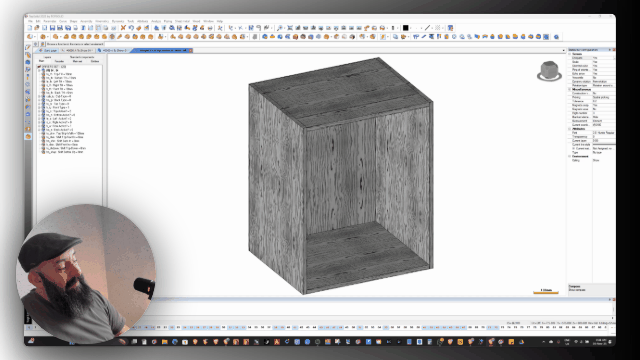Image resolution: width=640 pixels, height=360 pixels.
Task: Open dropdown on first Screen property row
Action: coord(613,58)
